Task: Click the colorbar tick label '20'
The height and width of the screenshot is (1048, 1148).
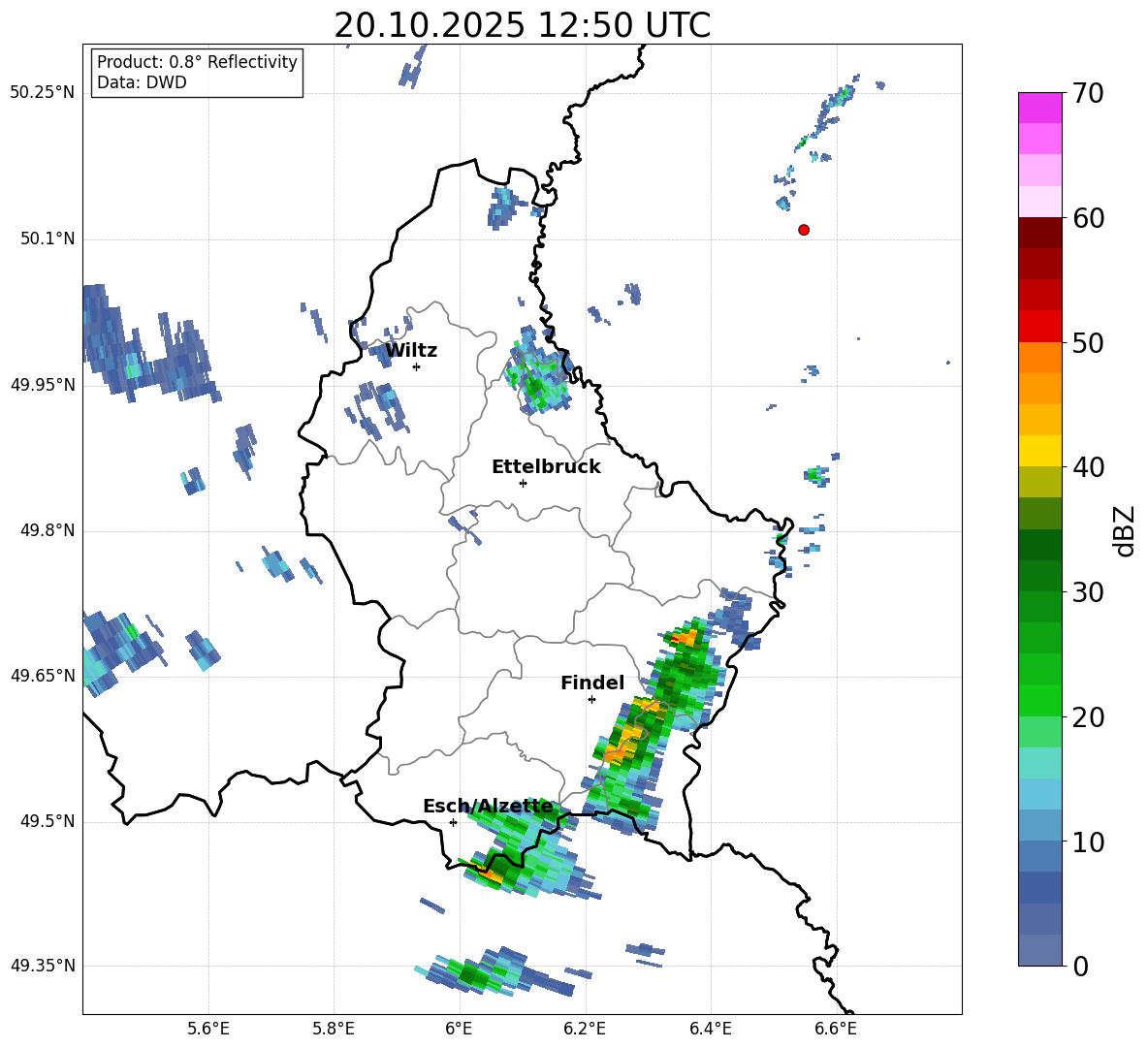Action: point(1088,716)
